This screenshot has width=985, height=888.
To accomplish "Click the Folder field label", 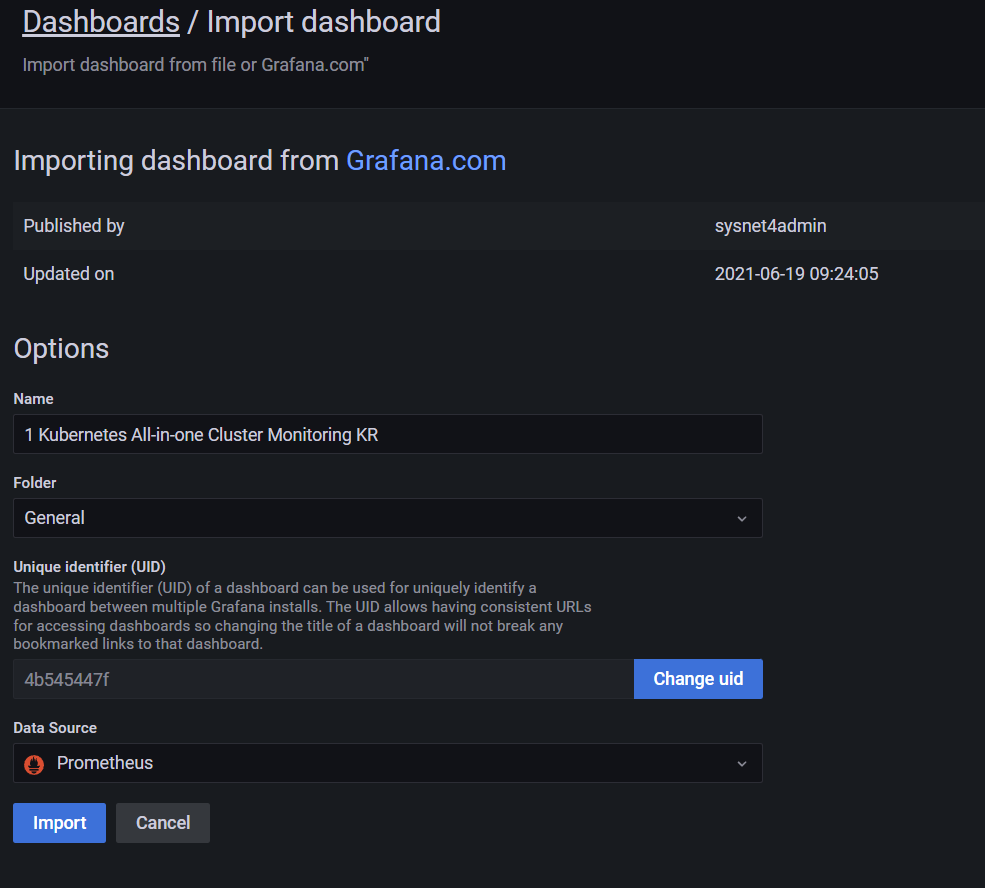I will 35,483.
